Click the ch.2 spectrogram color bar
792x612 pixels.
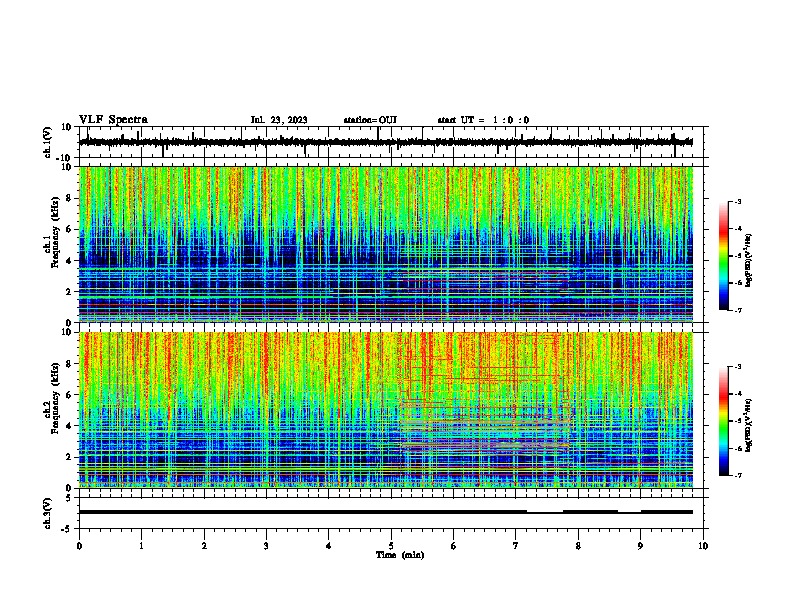724,421
